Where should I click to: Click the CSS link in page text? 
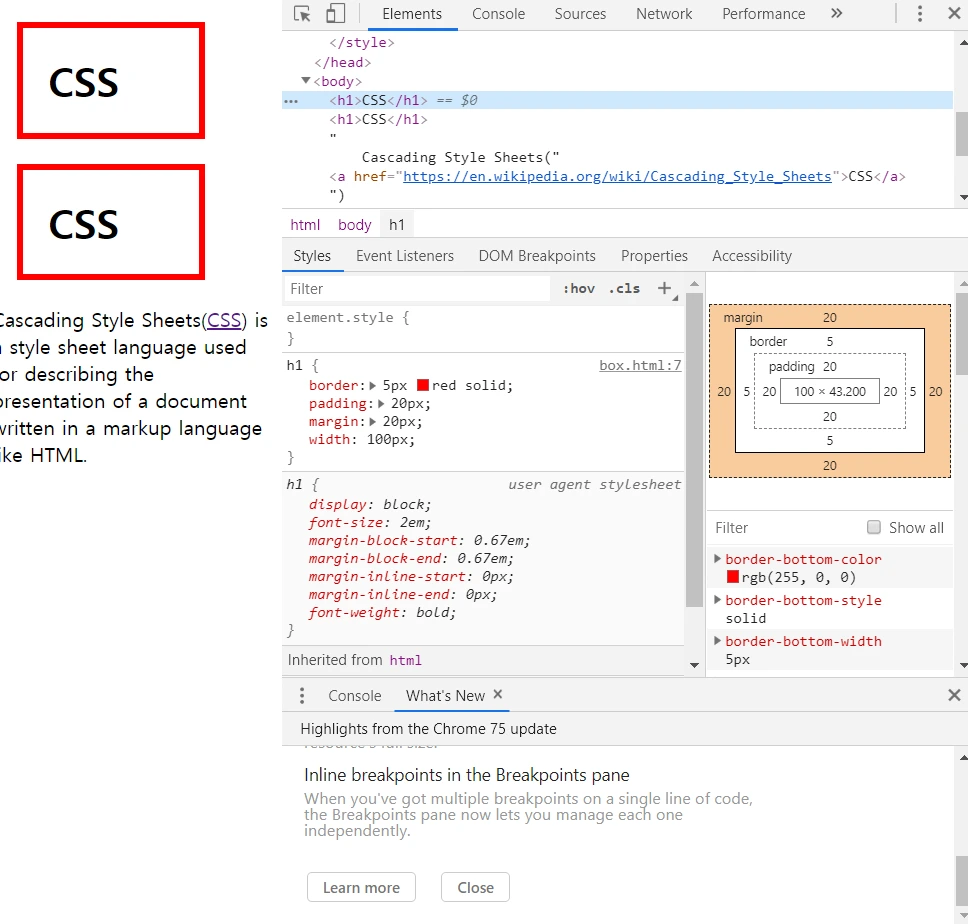click(224, 320)
